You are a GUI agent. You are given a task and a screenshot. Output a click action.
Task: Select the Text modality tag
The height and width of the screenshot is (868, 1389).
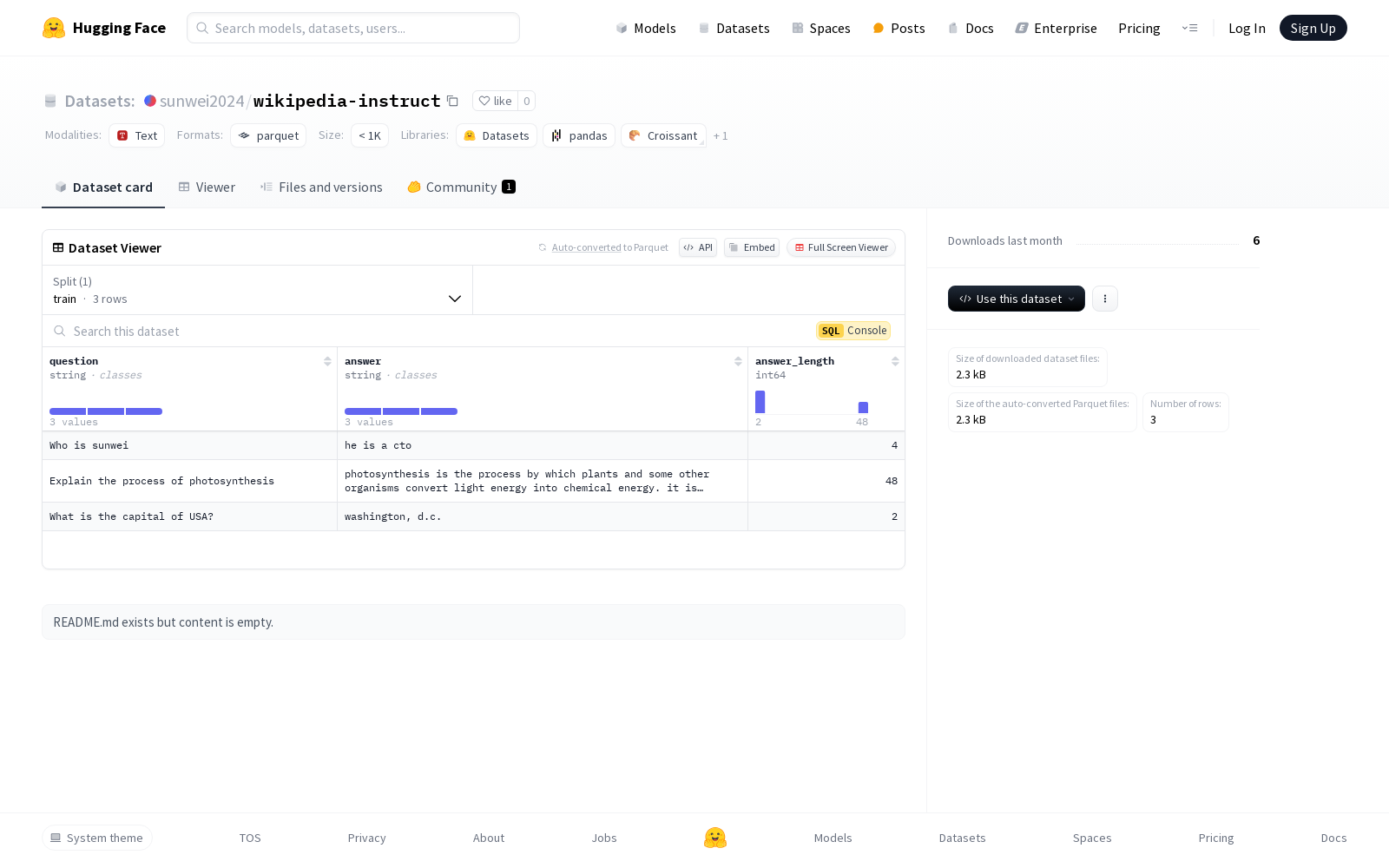coord(137,135)
